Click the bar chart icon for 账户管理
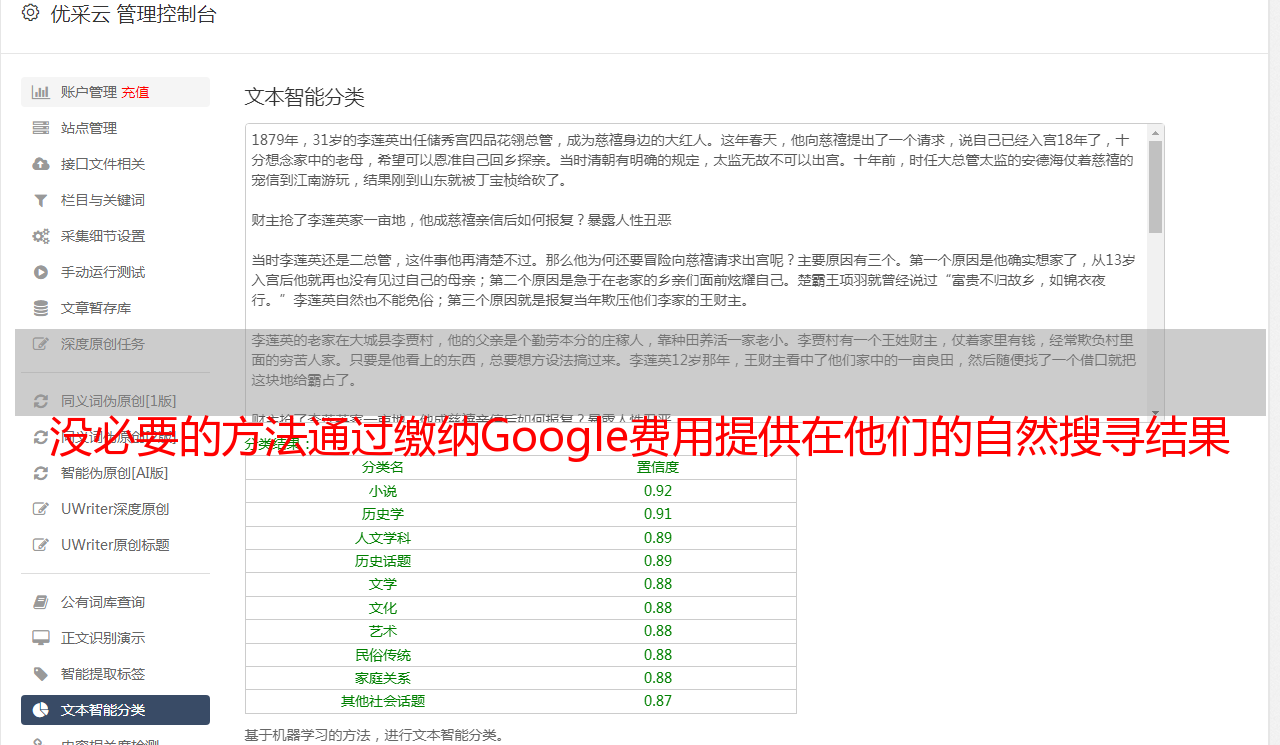1280x745 pixels. point(41,92)
